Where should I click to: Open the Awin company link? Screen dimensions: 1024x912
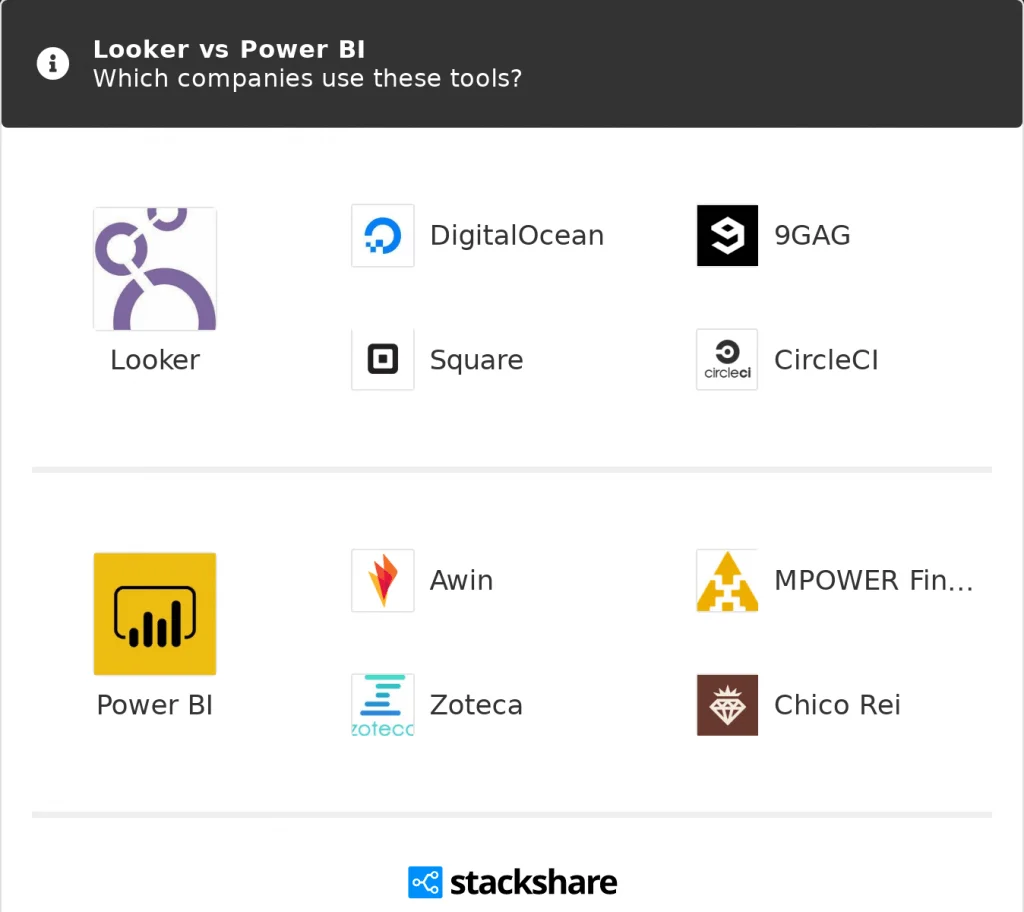(x=461, y=580)
